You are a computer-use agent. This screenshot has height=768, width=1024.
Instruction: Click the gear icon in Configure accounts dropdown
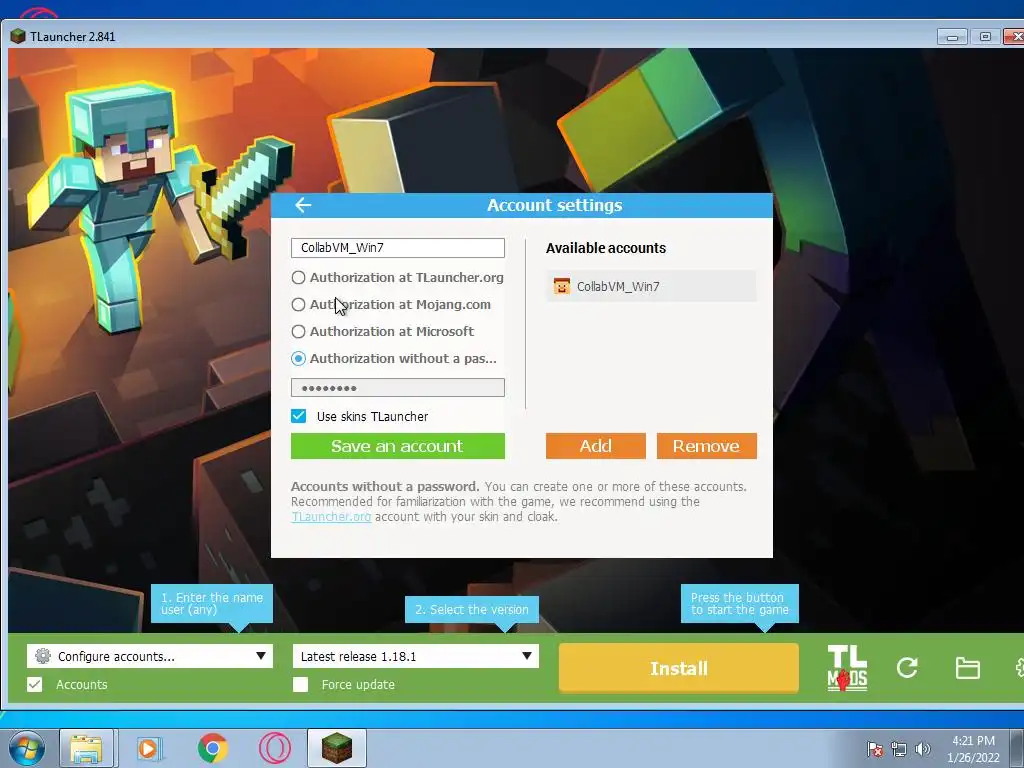[43, 656]
